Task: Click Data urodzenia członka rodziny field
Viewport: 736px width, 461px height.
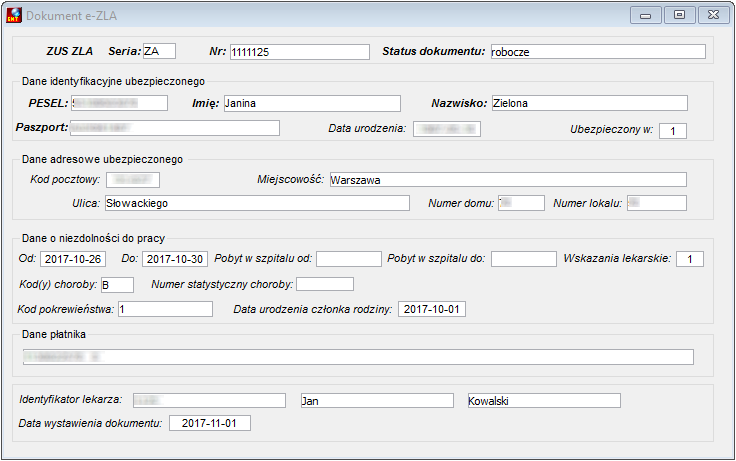Action: click(432, 309)
